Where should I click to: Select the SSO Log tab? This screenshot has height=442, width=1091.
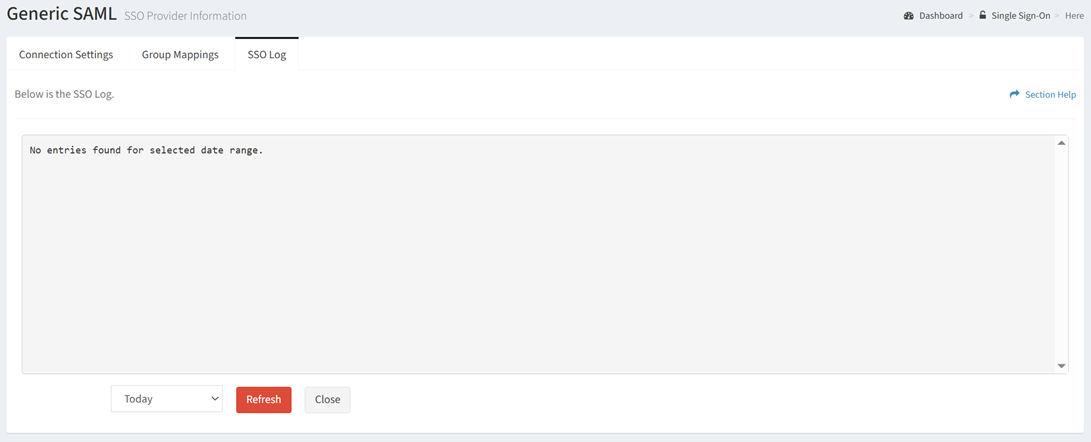(266, 55)
